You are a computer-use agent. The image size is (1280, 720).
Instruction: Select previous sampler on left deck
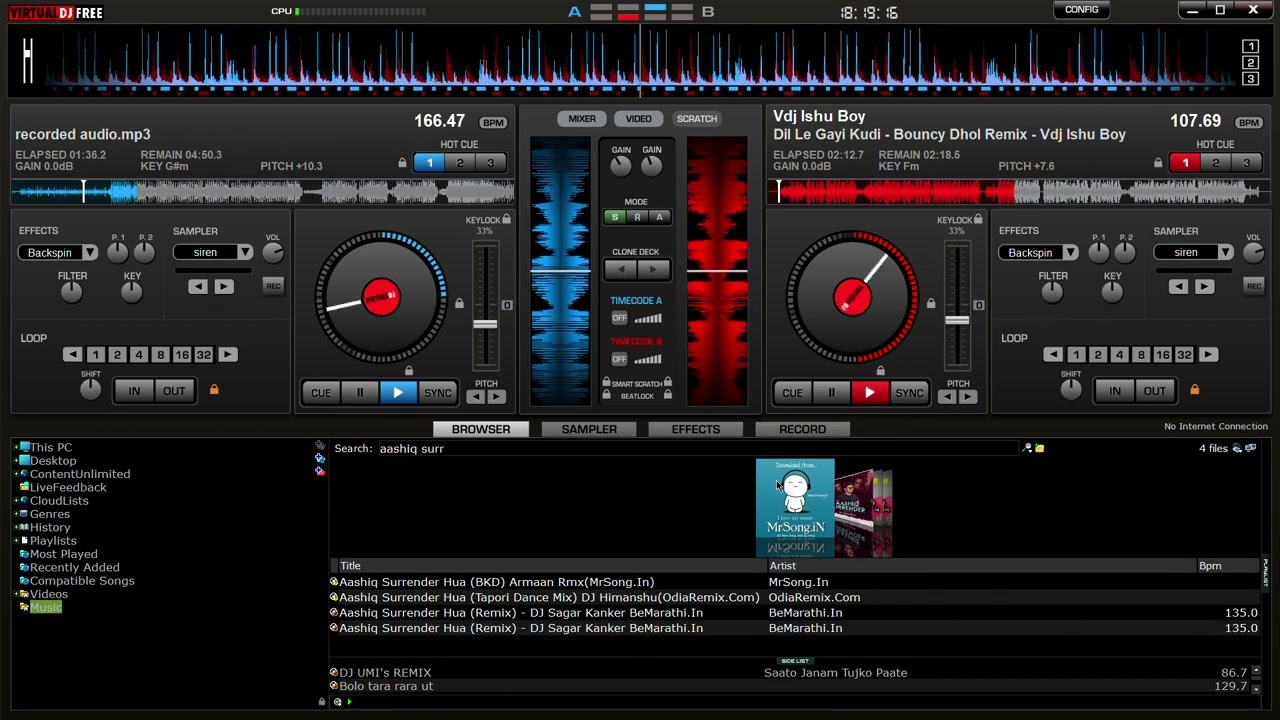198,287
